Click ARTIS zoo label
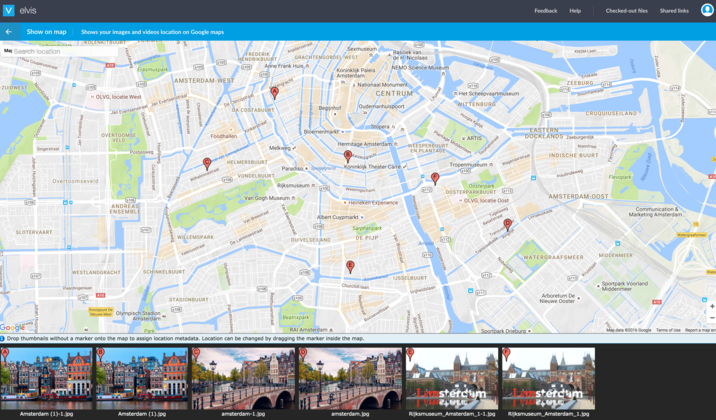Viewport: 716px width, 420px height. tap(474, 138)
